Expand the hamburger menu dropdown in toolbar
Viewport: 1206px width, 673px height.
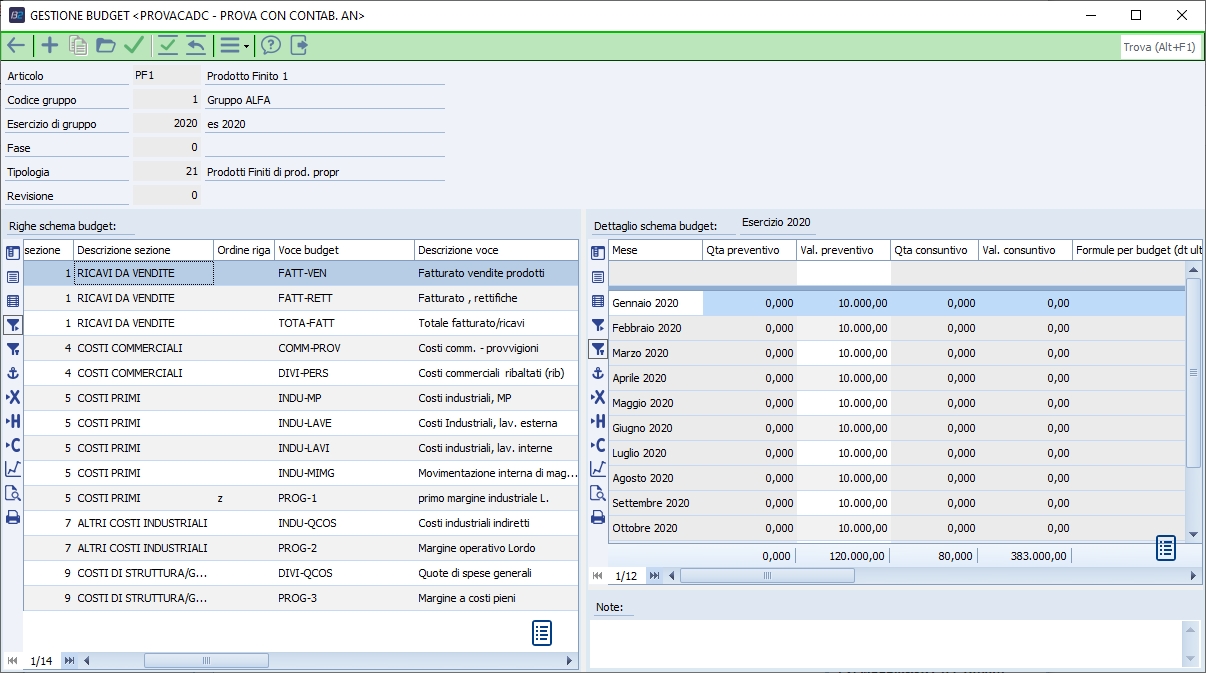234,45
